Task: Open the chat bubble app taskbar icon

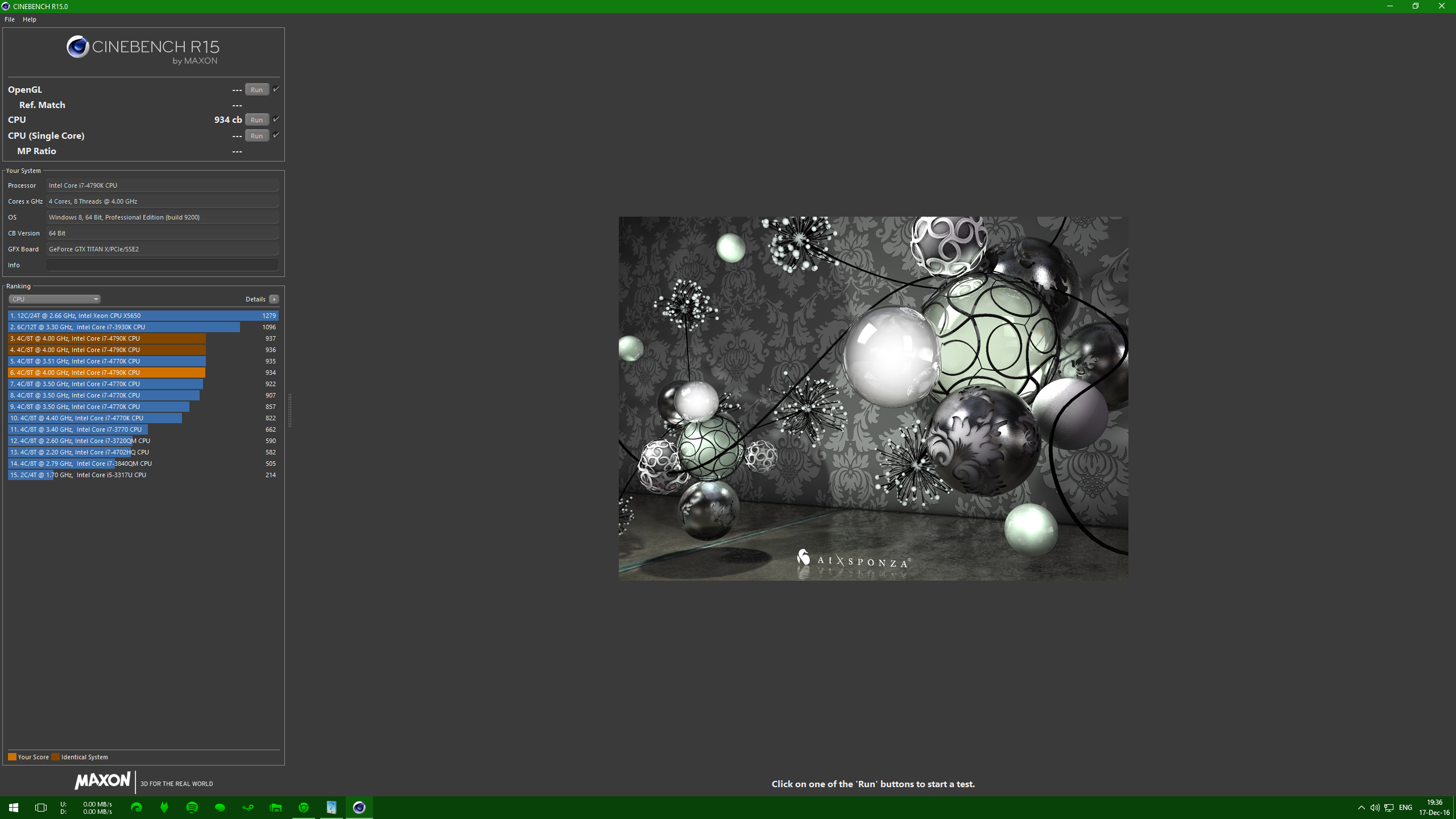Action: [x=220, y=808]
